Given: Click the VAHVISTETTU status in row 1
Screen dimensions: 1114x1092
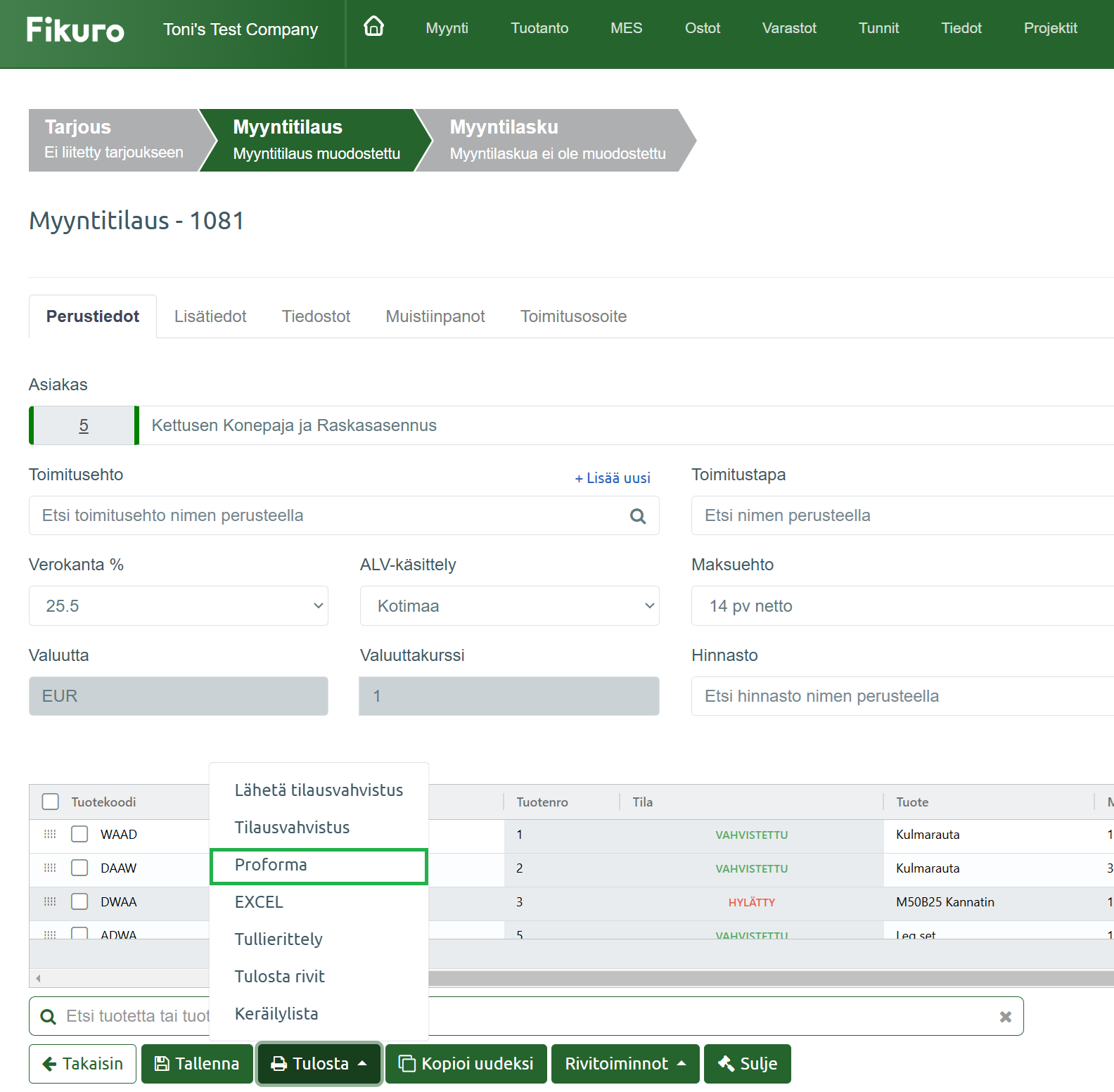Looking at the screenshot, I should 752,835.
